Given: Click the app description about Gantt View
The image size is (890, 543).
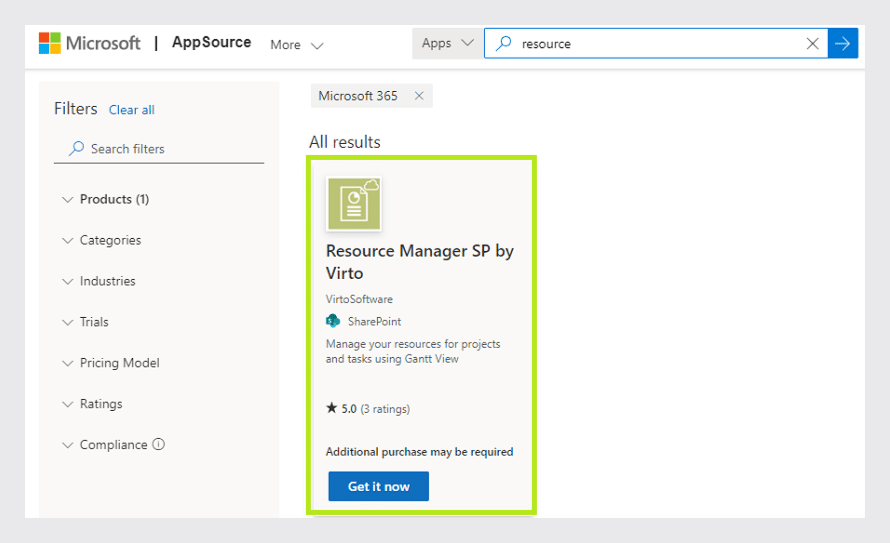Looking at the screenshot, I should (413, 351).
